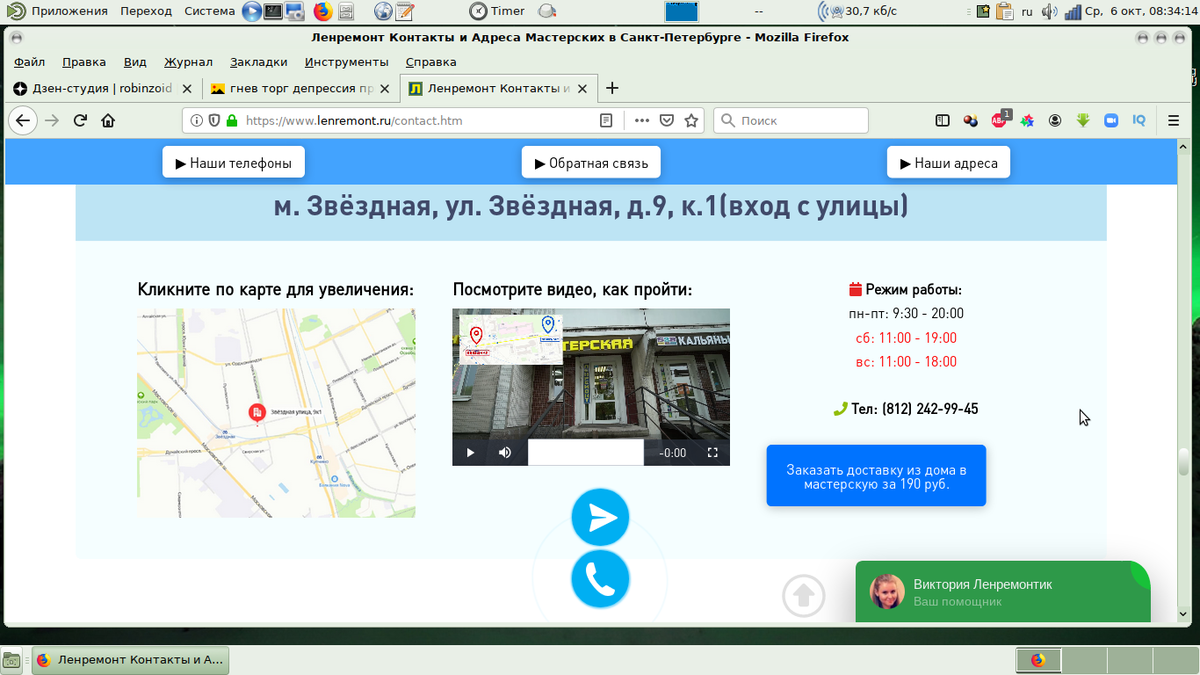
Task: Open Adblock Plus extension
Action: (x=1000, y=119)
